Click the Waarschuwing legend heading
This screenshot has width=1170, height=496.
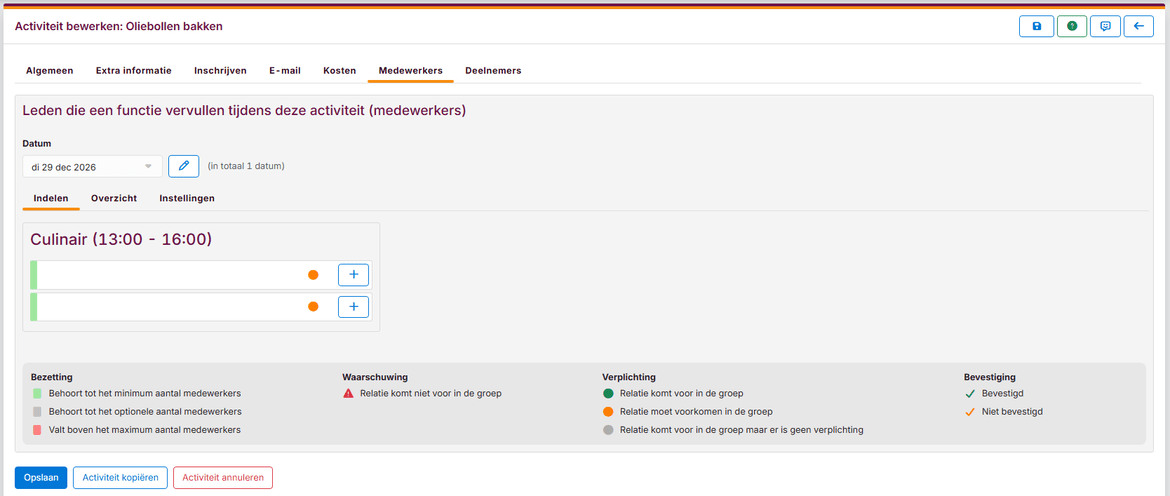click(375, 377)
